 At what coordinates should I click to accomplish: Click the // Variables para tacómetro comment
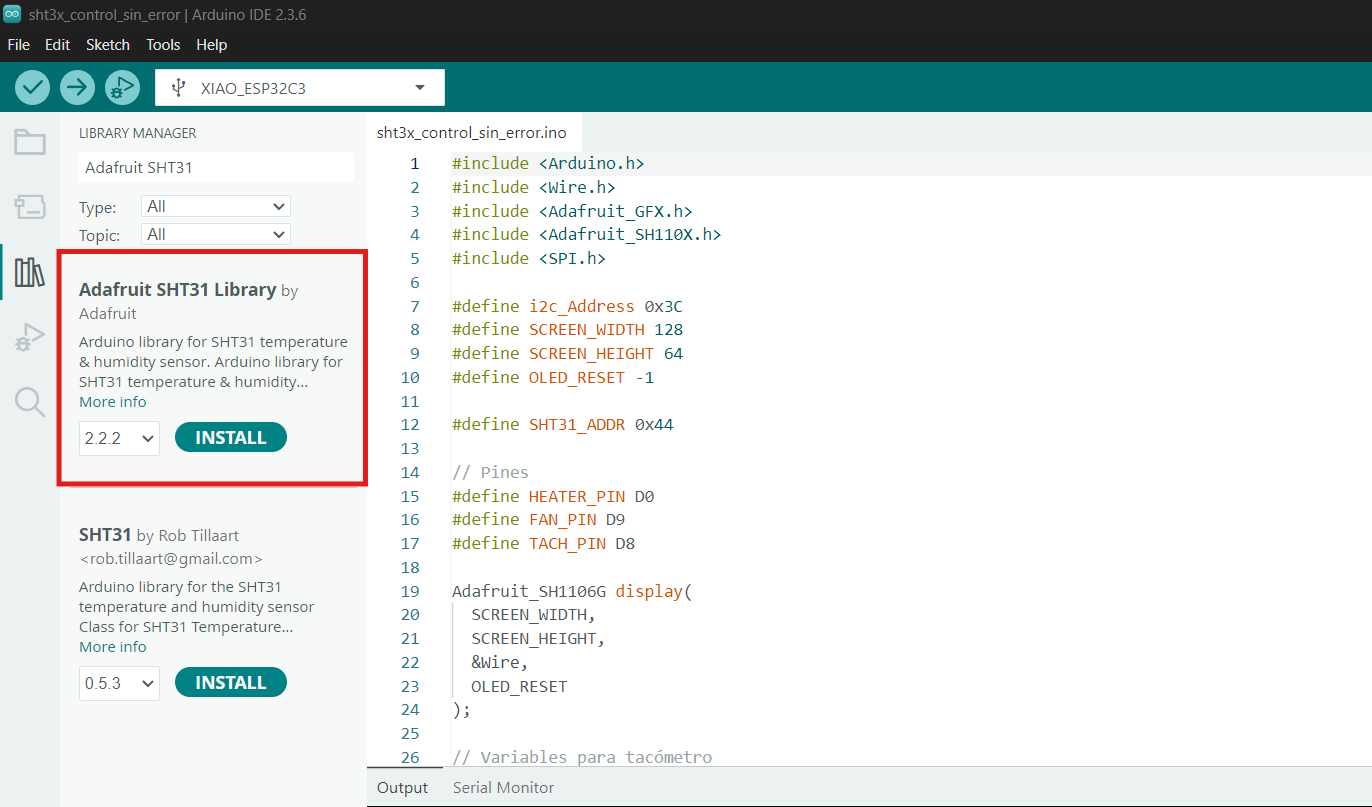pos(582,757)
